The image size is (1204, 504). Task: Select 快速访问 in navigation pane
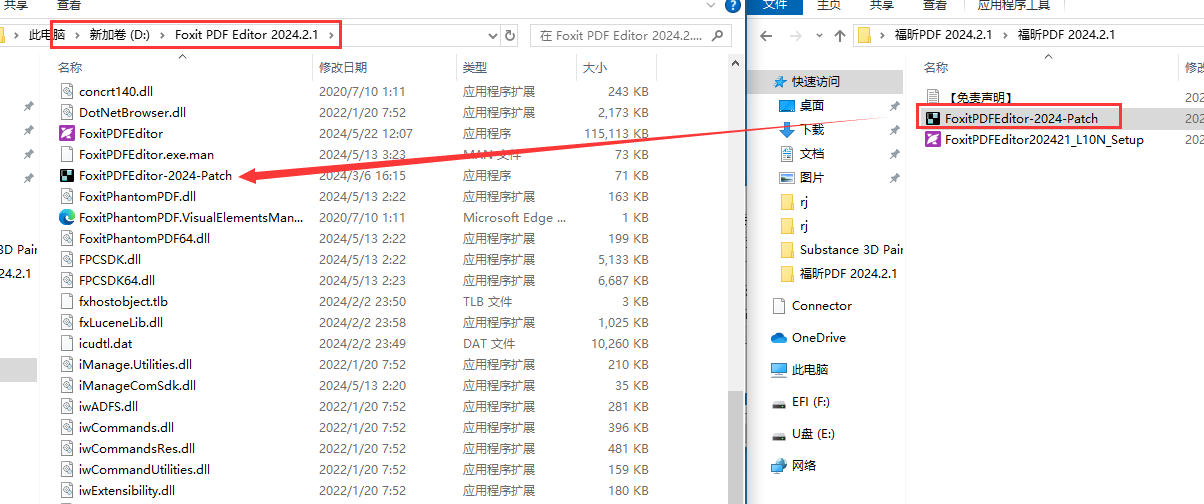pos(816,81)
